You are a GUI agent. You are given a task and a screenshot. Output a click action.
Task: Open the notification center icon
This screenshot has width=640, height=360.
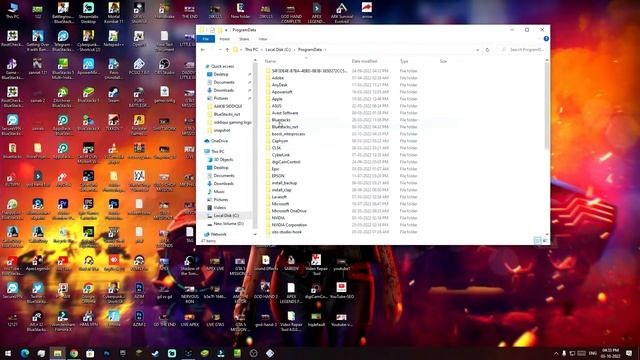click(629, 353)
